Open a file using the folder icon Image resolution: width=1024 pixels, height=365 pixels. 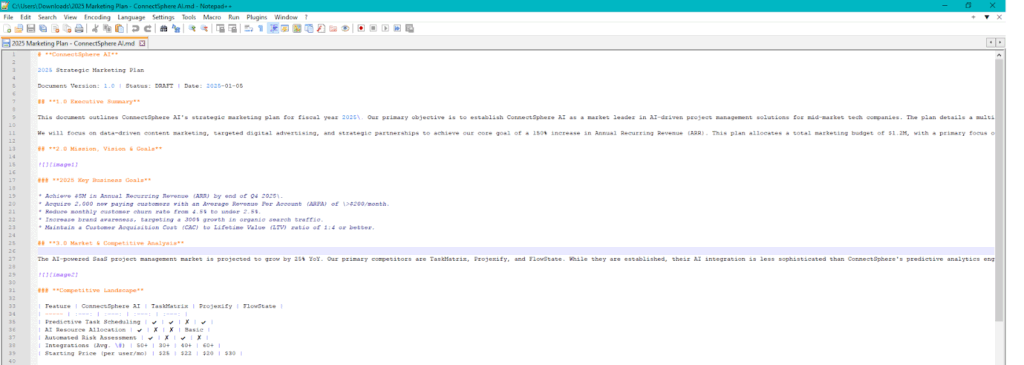click(18, 29)
